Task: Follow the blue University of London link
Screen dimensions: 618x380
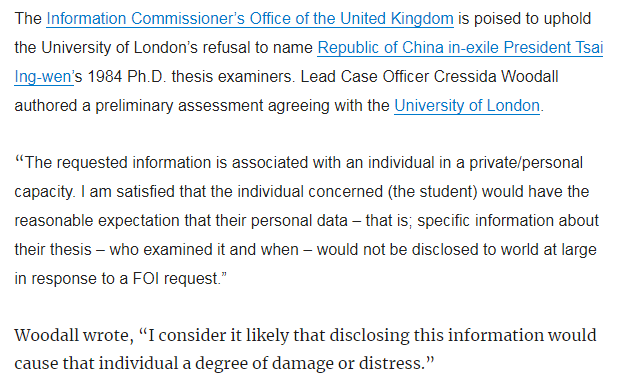Action: tap(467, 106)
